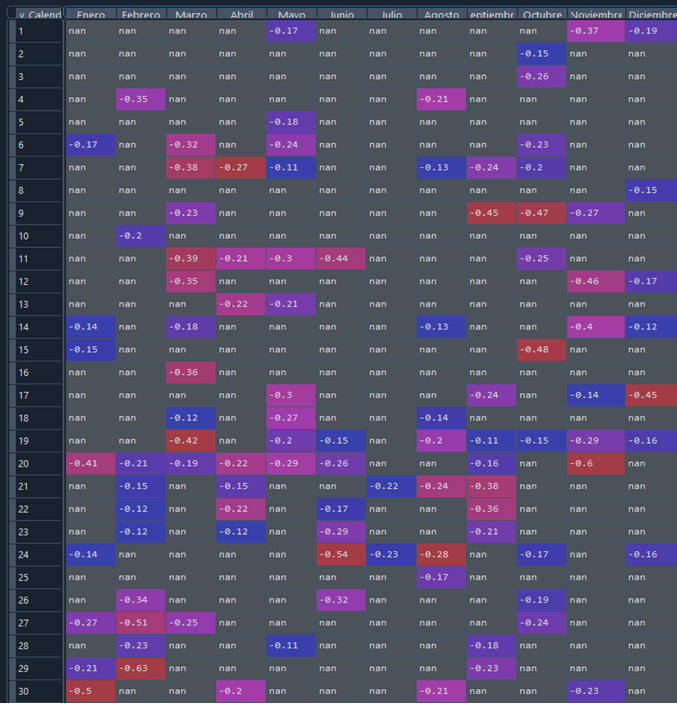This screenshot has height=704, width=677.
Task: Click the -0.19 cell in Octubre row 26
Action: [541, 600]
